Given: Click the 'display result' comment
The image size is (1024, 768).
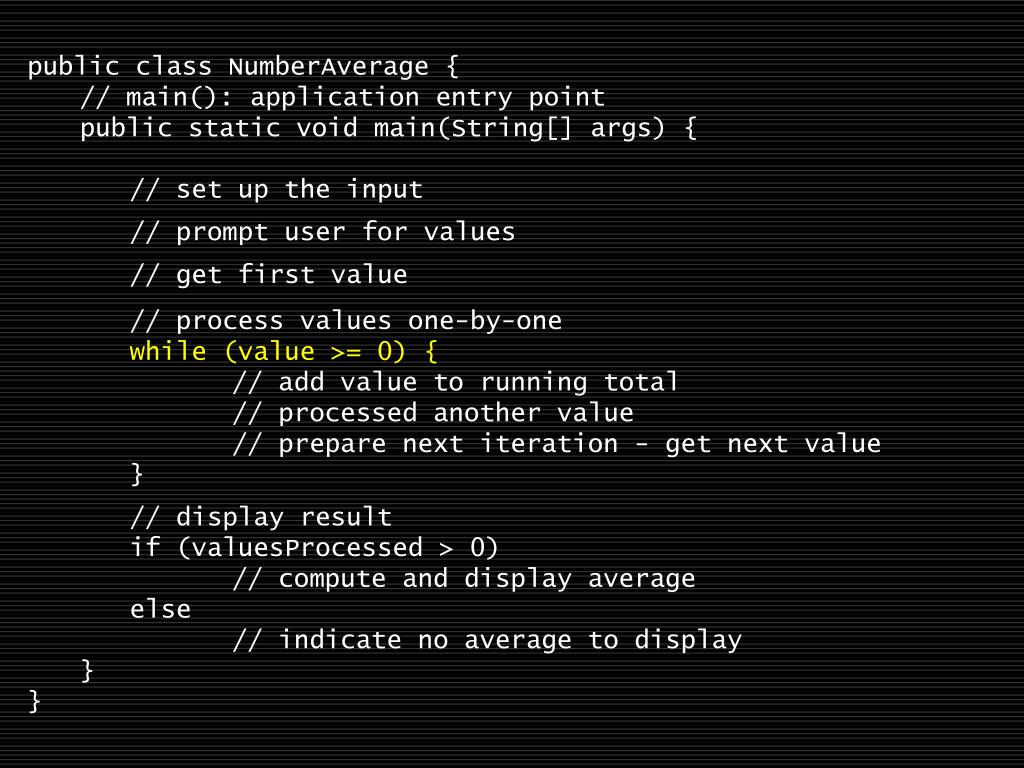Looking at the screenshot, I should (261, 517).
